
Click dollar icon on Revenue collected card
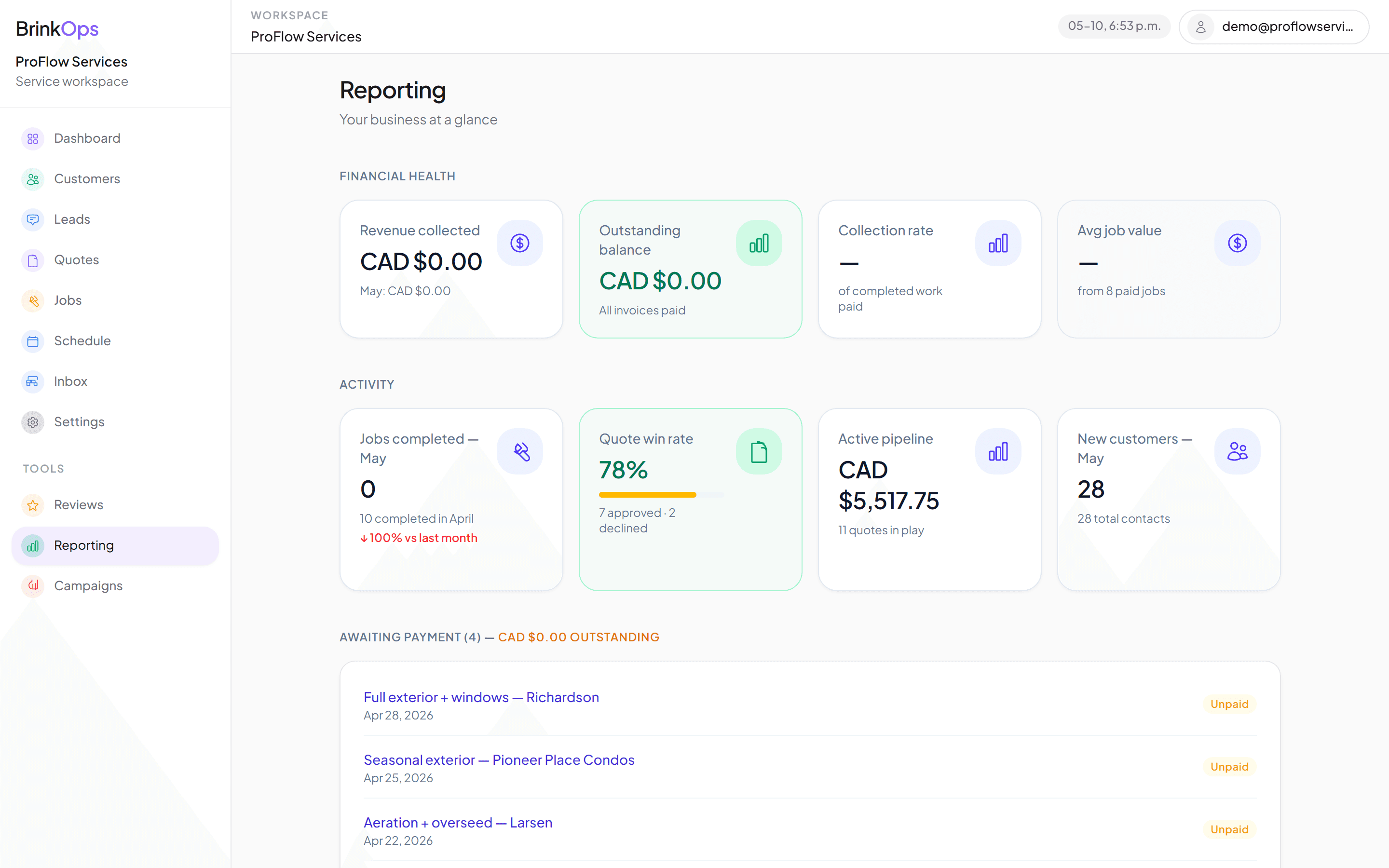coord(519,243)
